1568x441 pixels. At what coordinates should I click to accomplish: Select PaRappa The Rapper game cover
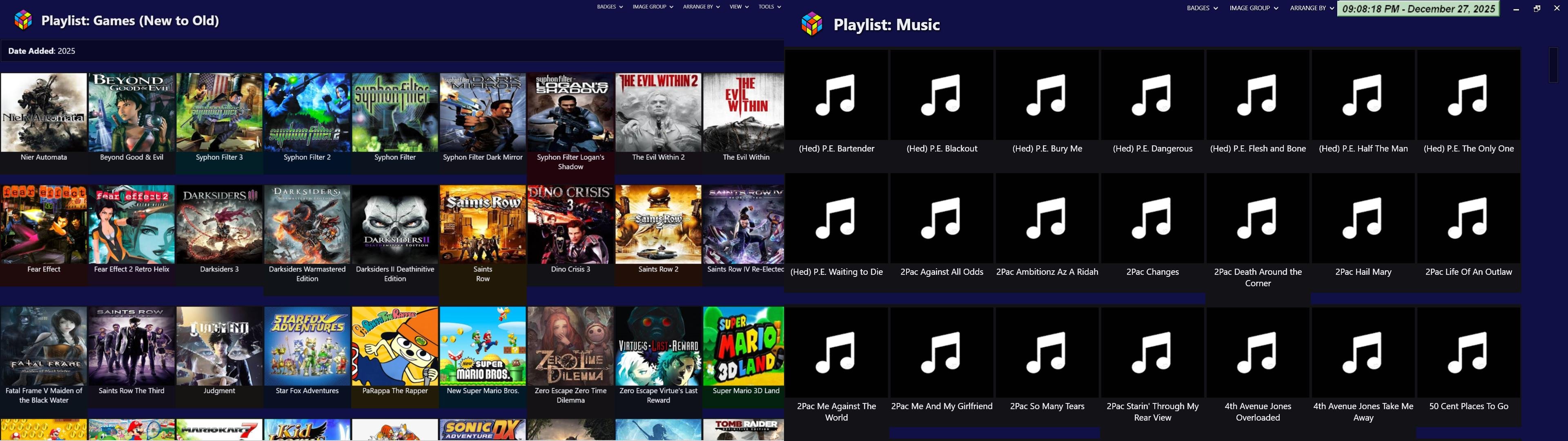(x=395, y=346)
